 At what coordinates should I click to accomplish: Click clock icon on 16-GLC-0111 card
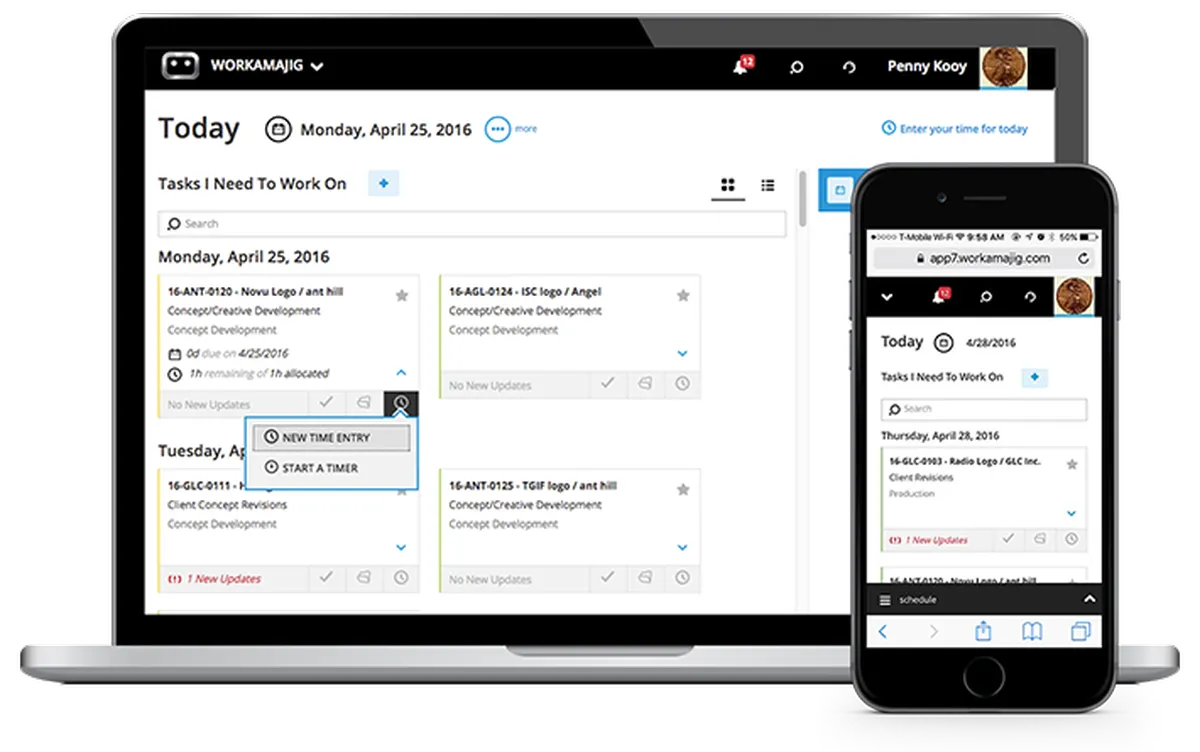point(401,577)
